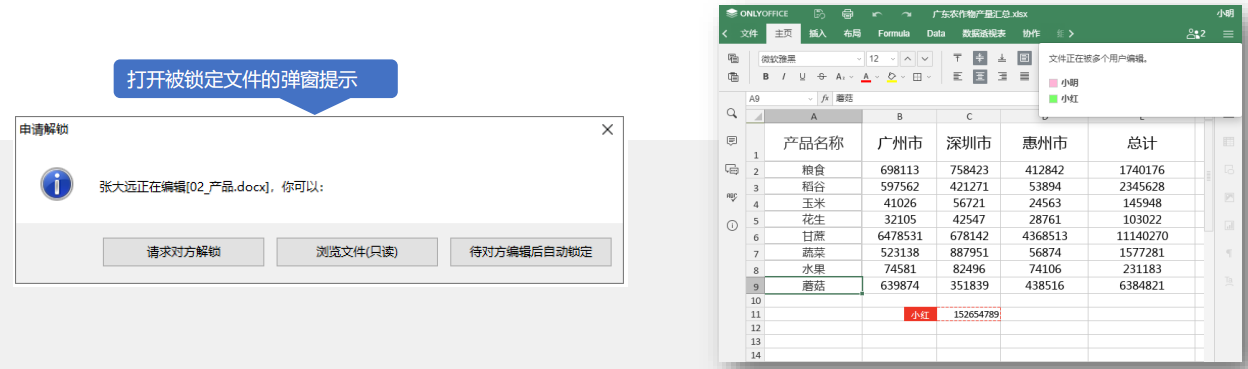1248x369 pixels.
Task: Toggle bold formatting
Action: 767,76
